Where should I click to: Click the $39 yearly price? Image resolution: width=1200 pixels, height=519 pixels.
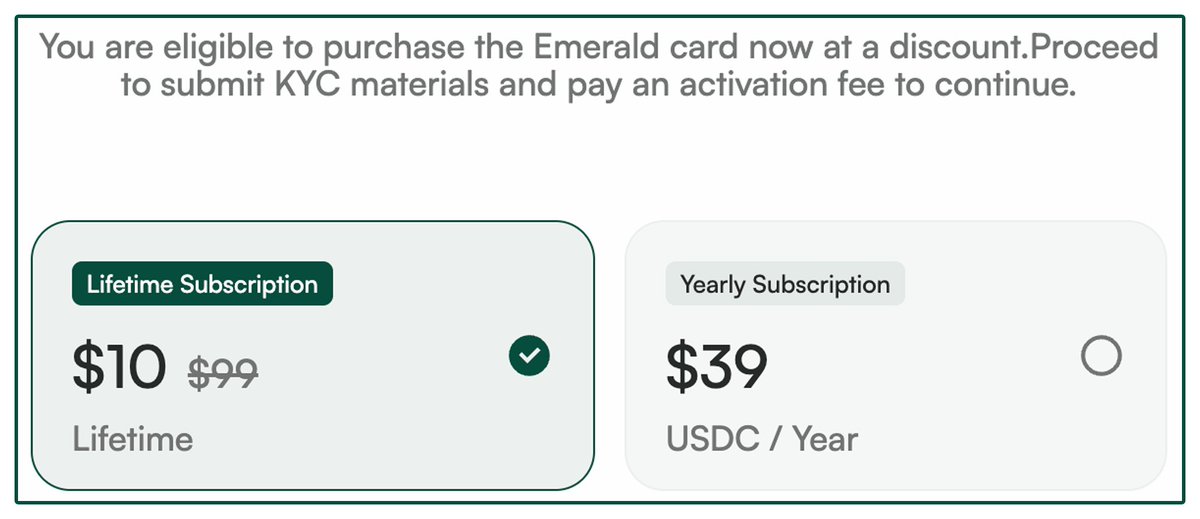(716, 367)
